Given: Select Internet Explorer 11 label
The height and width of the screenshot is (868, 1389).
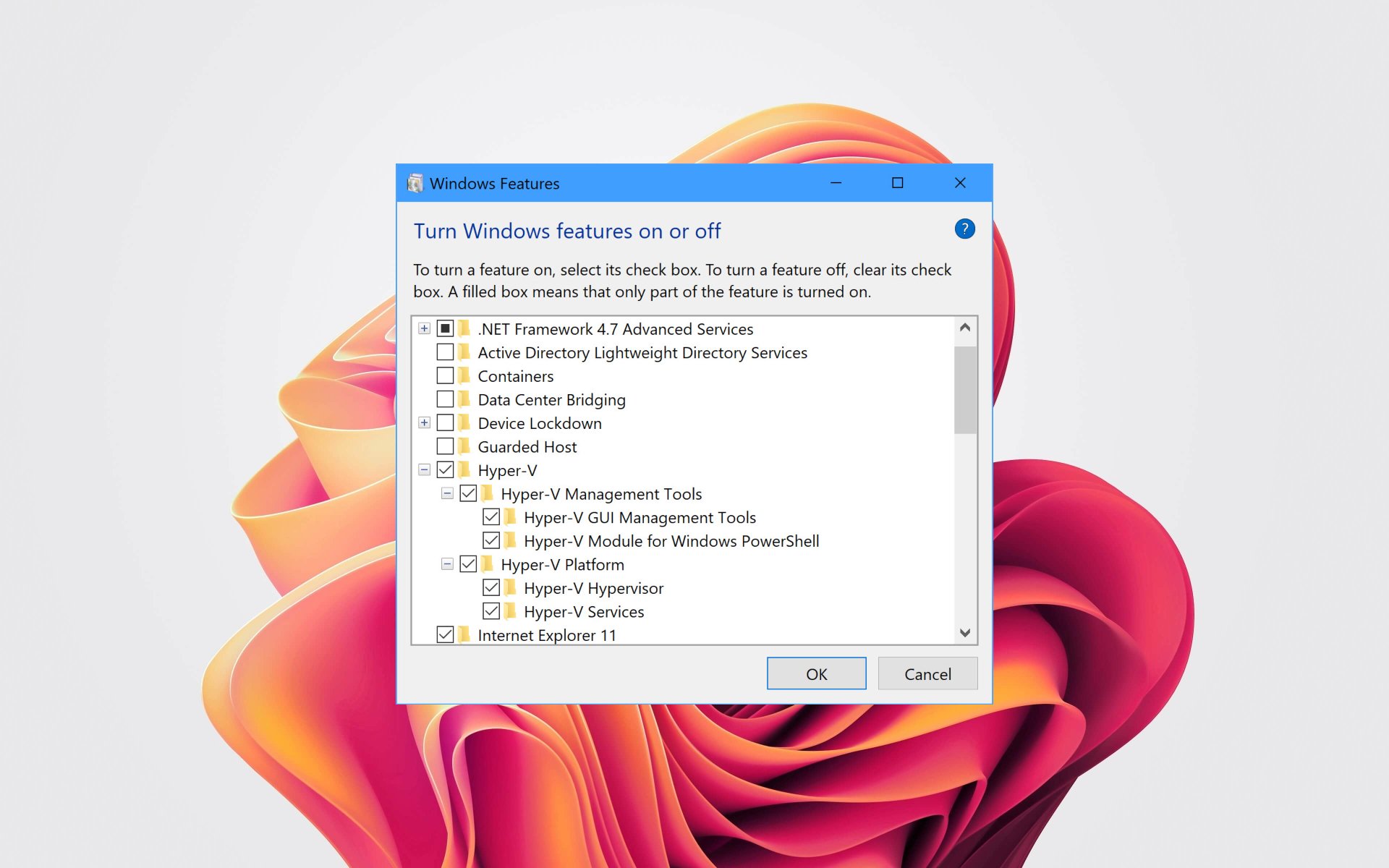Looking at the screenshot, I should (x=547, y=635).
